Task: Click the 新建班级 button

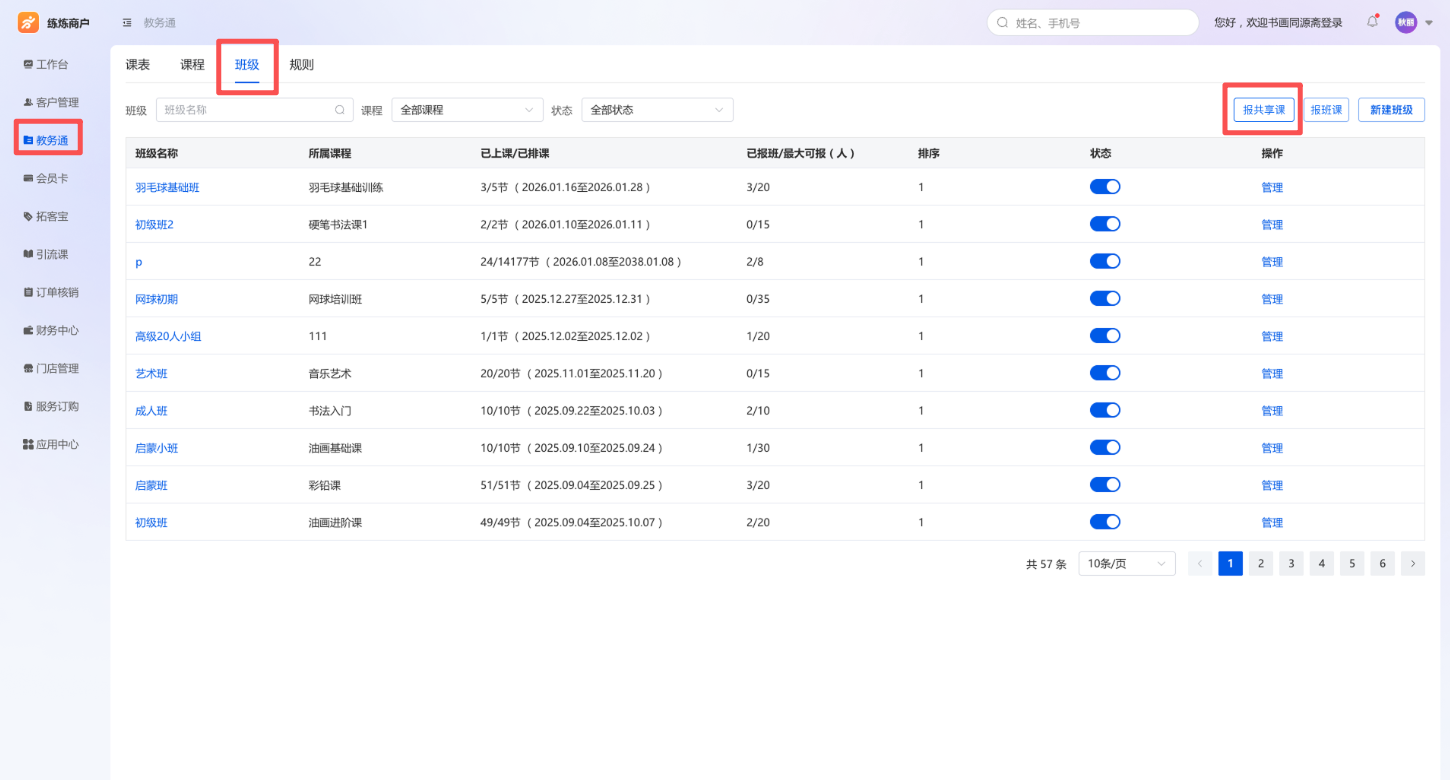Action: (1391, 110)
